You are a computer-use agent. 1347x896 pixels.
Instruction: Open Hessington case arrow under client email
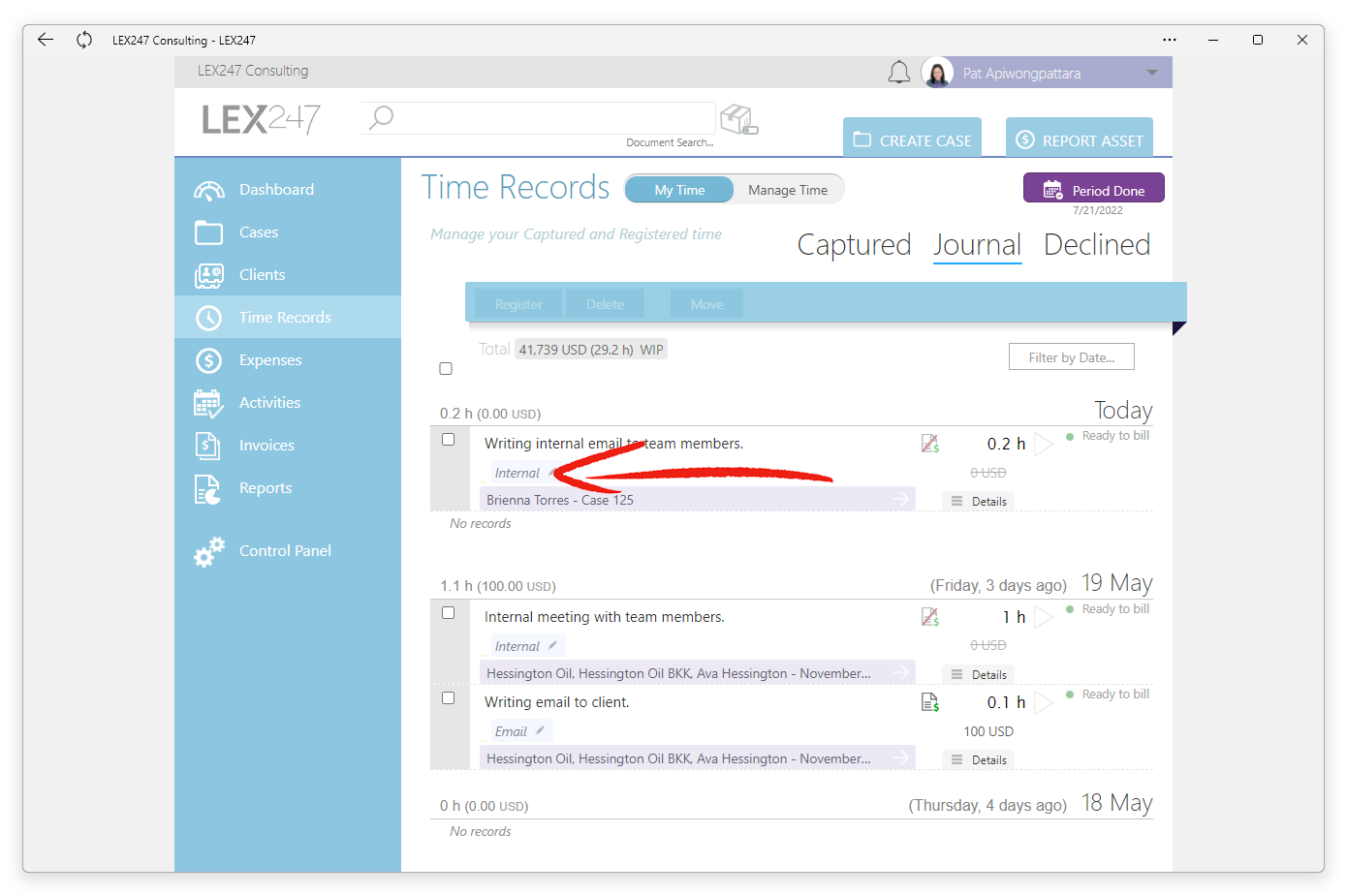[x=901, y=757]
